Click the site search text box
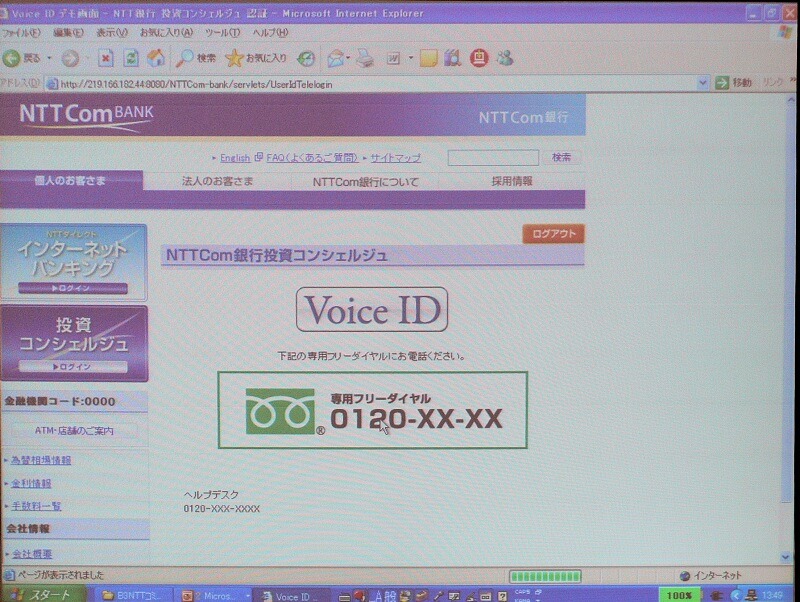 (493, 158)
